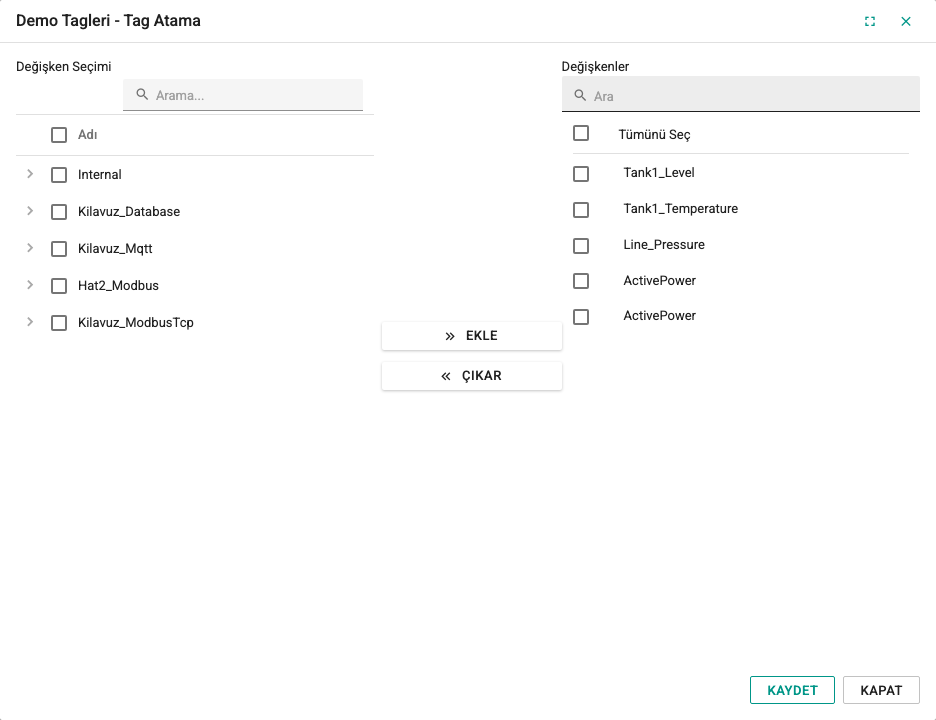Click the KAPAT button

(881, 690)
